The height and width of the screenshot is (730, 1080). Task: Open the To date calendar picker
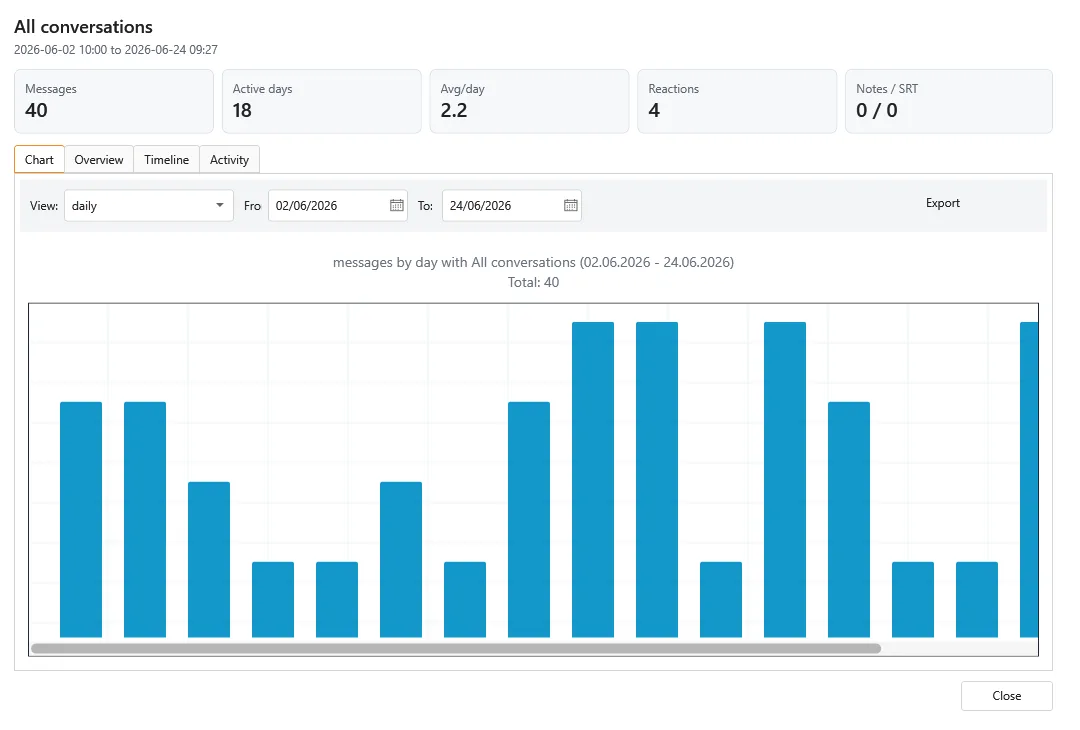570,205
